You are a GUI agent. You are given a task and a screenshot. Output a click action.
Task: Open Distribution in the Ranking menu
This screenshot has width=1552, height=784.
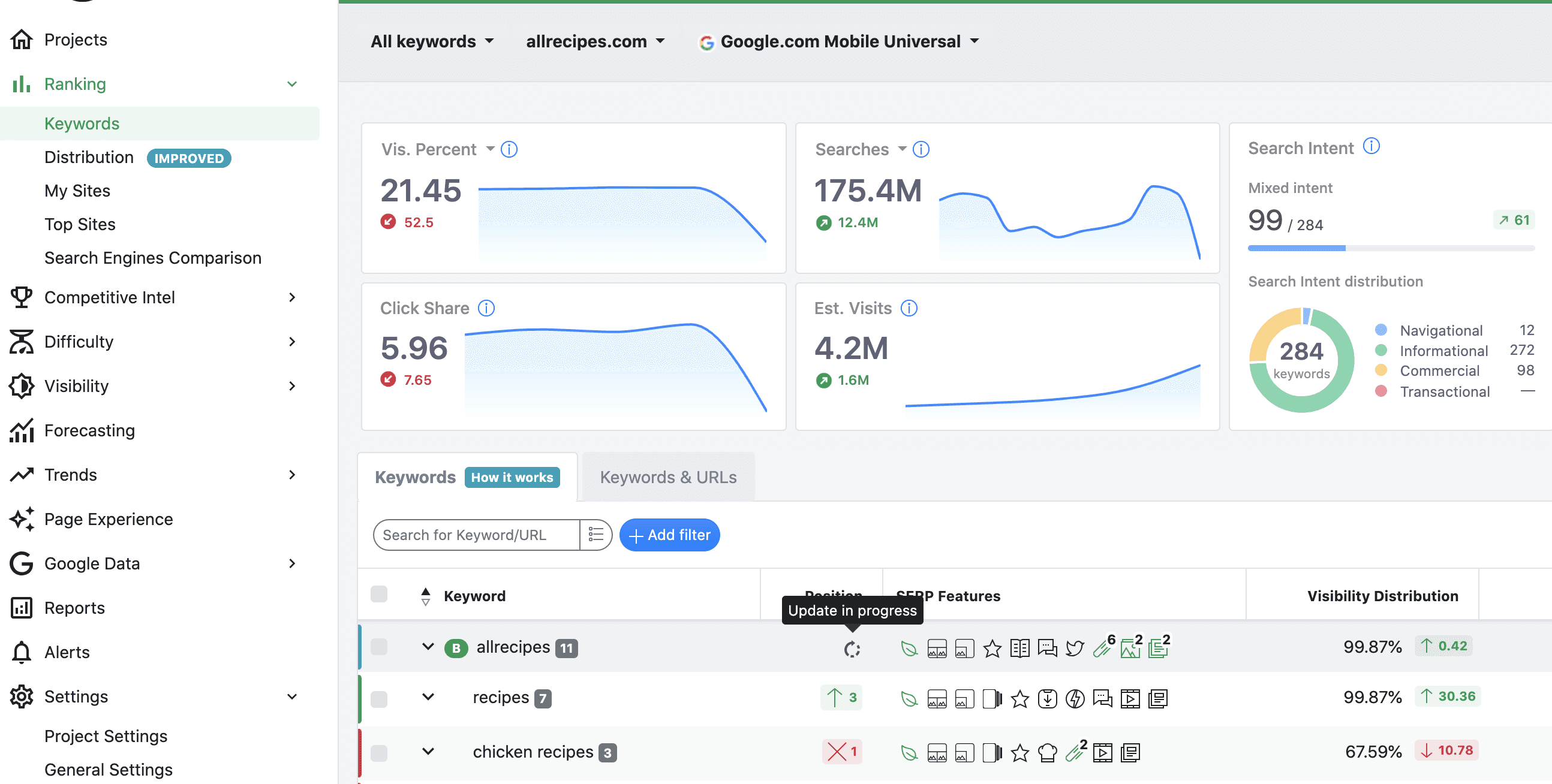89,157
